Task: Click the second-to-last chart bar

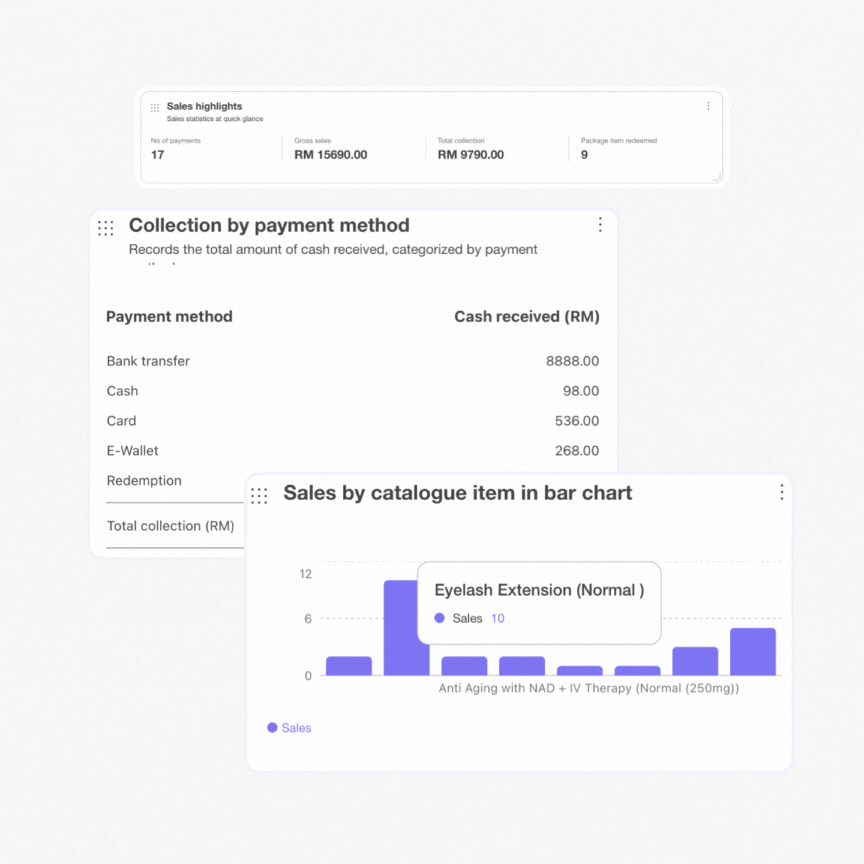Action: coord(695,661)
